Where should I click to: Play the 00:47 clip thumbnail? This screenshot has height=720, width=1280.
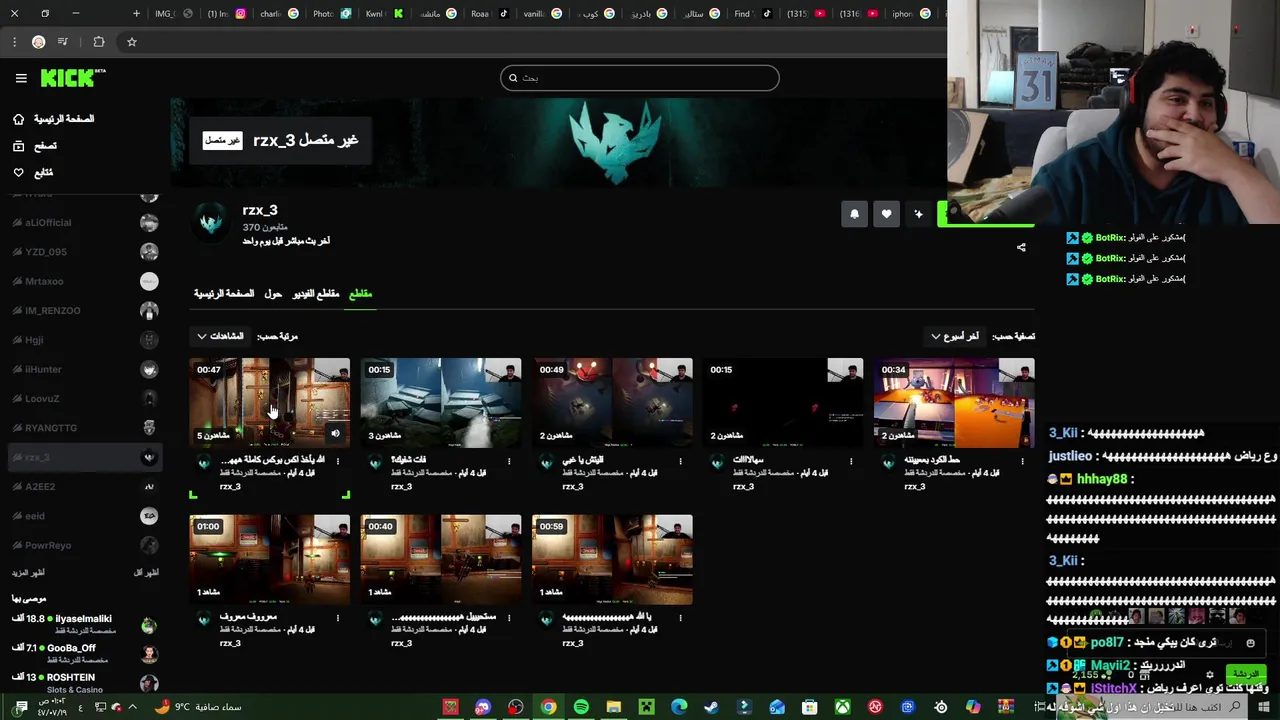point(270,403)
